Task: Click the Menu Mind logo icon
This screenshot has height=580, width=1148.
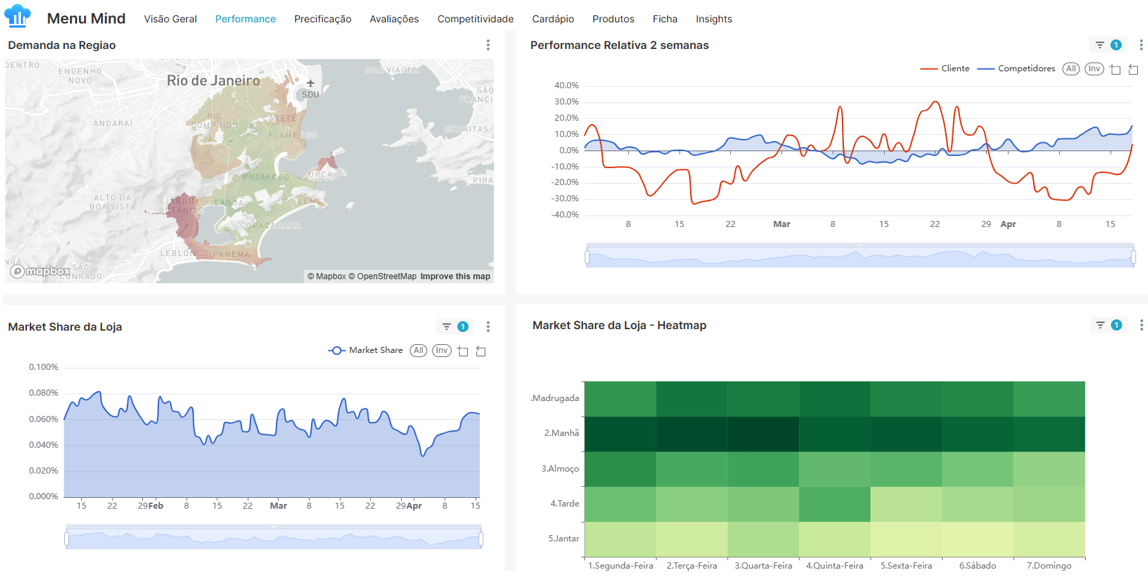Action: click(18, 17)
